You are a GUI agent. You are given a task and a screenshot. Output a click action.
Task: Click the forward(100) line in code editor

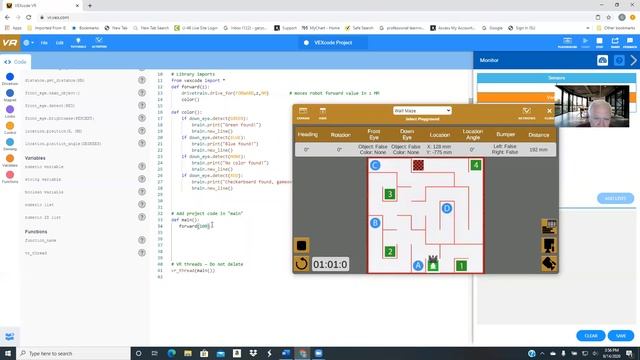194,226
